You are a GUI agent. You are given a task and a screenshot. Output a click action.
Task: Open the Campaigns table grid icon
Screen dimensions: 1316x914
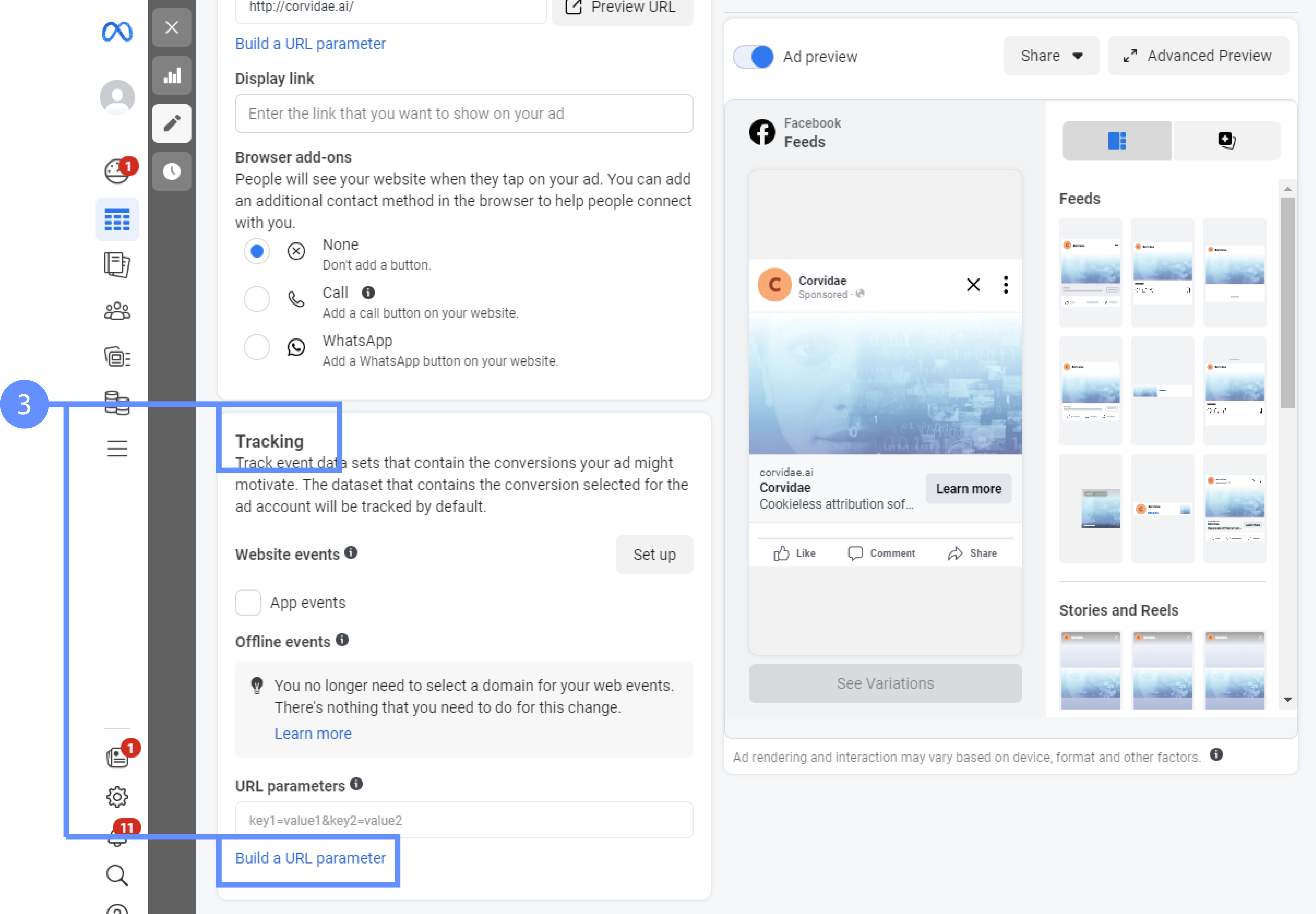point(117,219)
